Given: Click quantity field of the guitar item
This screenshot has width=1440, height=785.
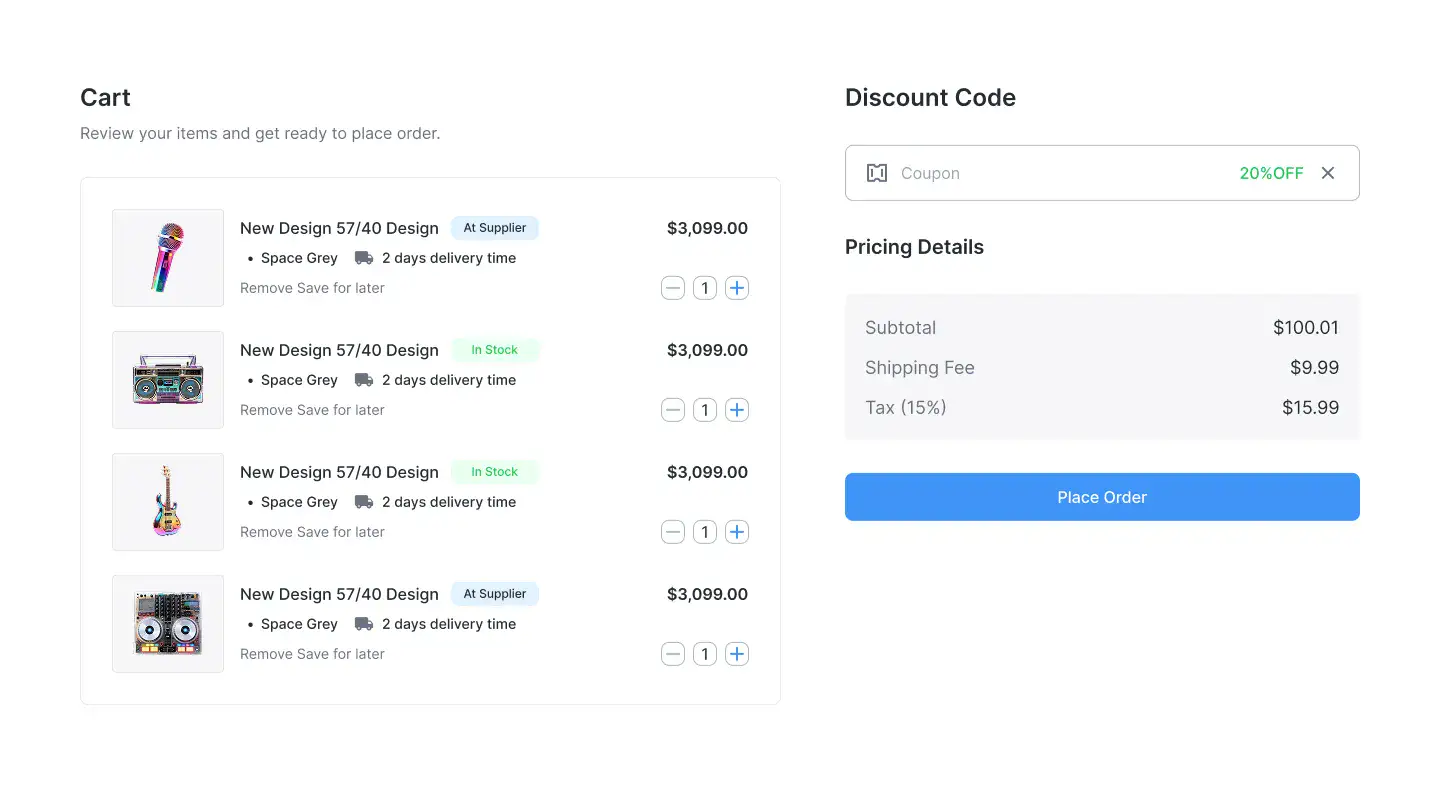Looking at the screenshot, I should (x=705, y=532).
